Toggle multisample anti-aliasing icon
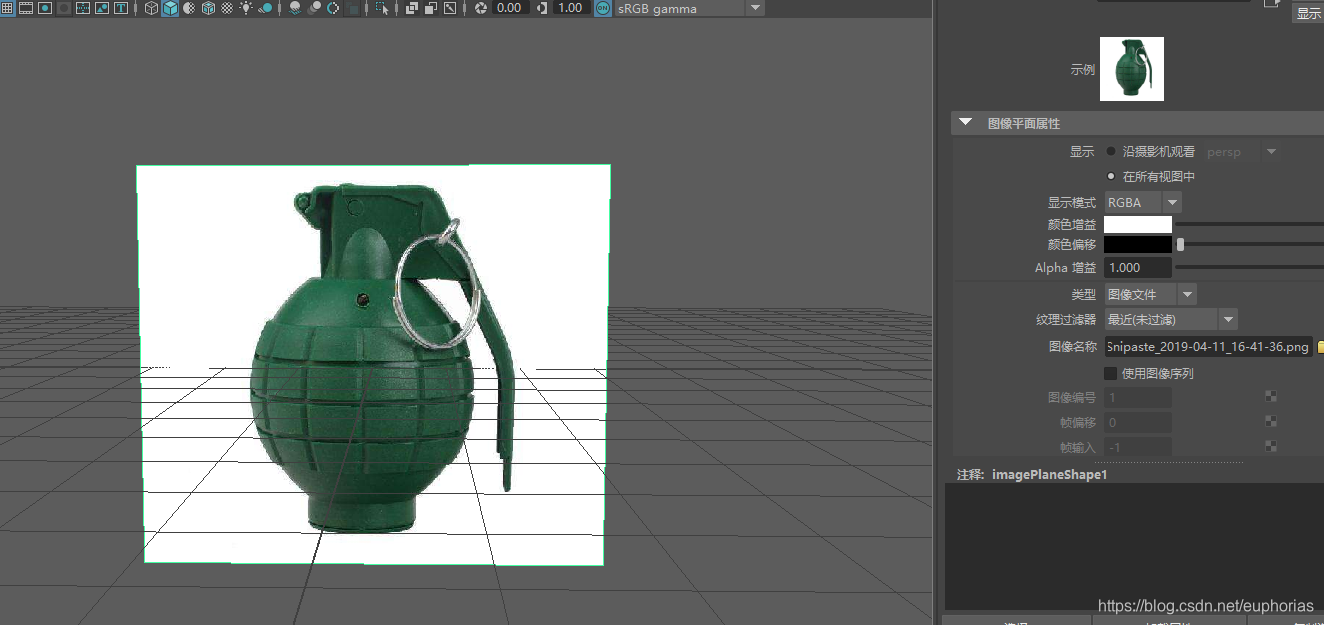1324x625 pixels. pos(333,8)
